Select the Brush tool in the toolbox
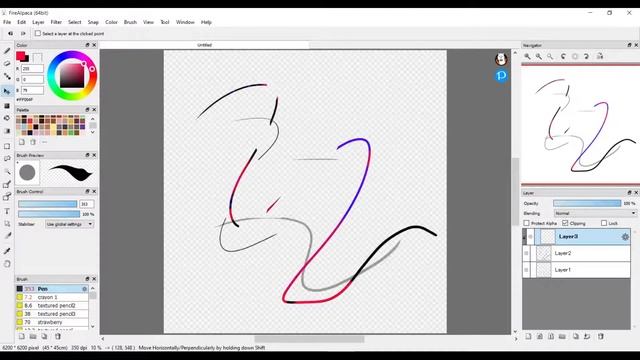The width and height of the screenshot is (640, 360). (7, 51)
